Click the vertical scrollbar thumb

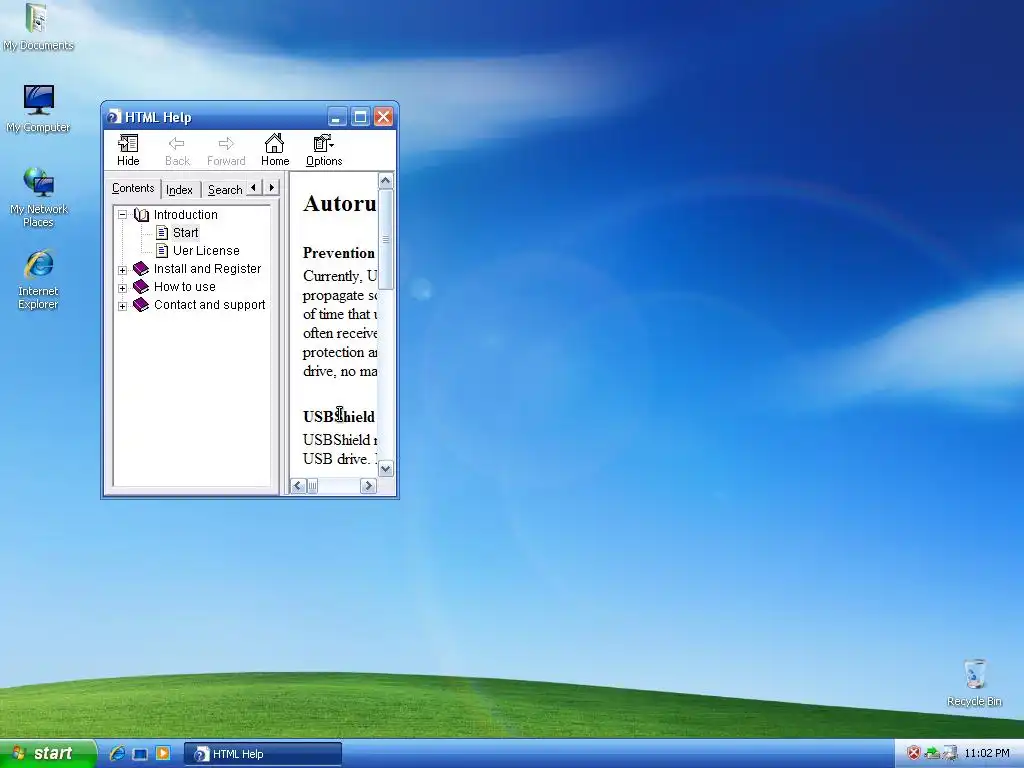[386, 239]
